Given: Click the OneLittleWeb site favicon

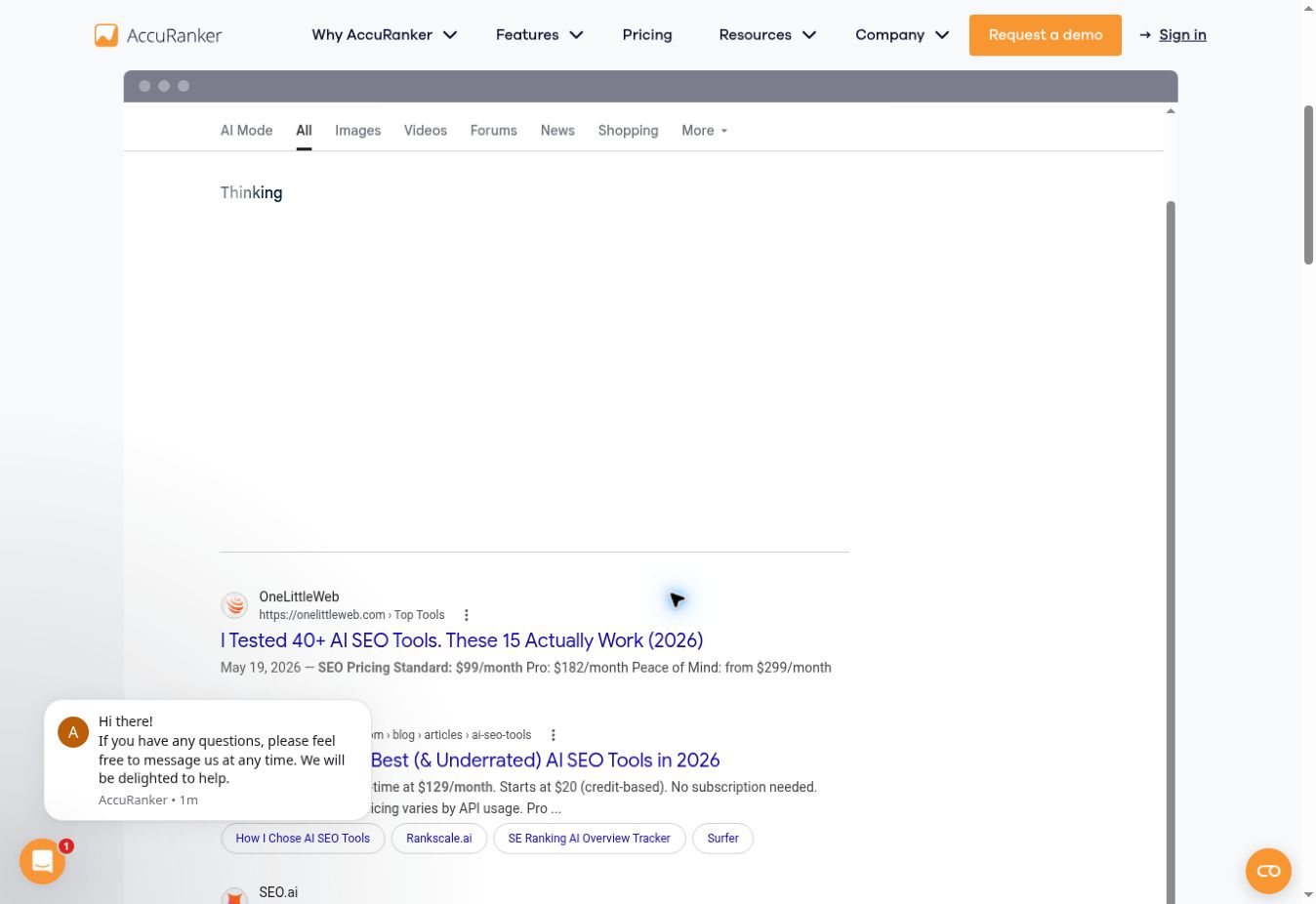Looking at the screenshot, I should (x=234, y=605).
